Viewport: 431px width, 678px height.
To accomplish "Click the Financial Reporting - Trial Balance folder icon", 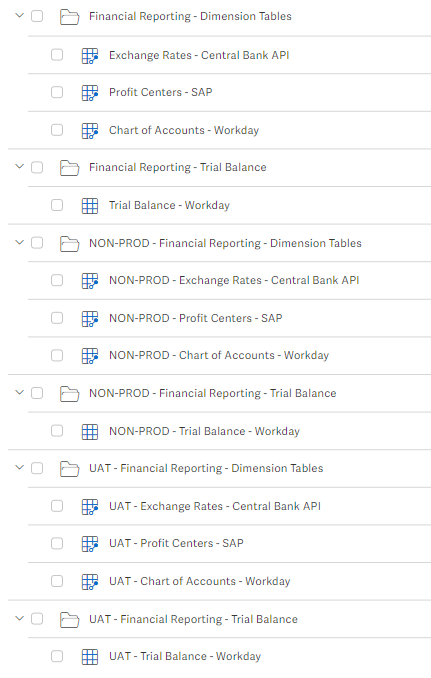I will [x=69, y=168].
